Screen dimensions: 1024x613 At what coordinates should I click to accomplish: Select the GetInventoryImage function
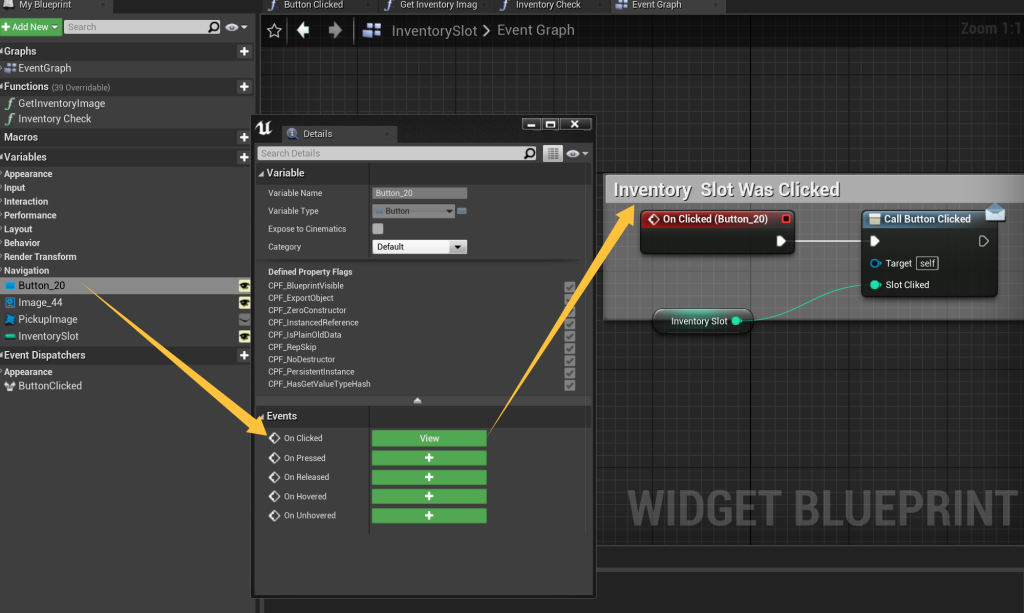[x=61, y=103]
